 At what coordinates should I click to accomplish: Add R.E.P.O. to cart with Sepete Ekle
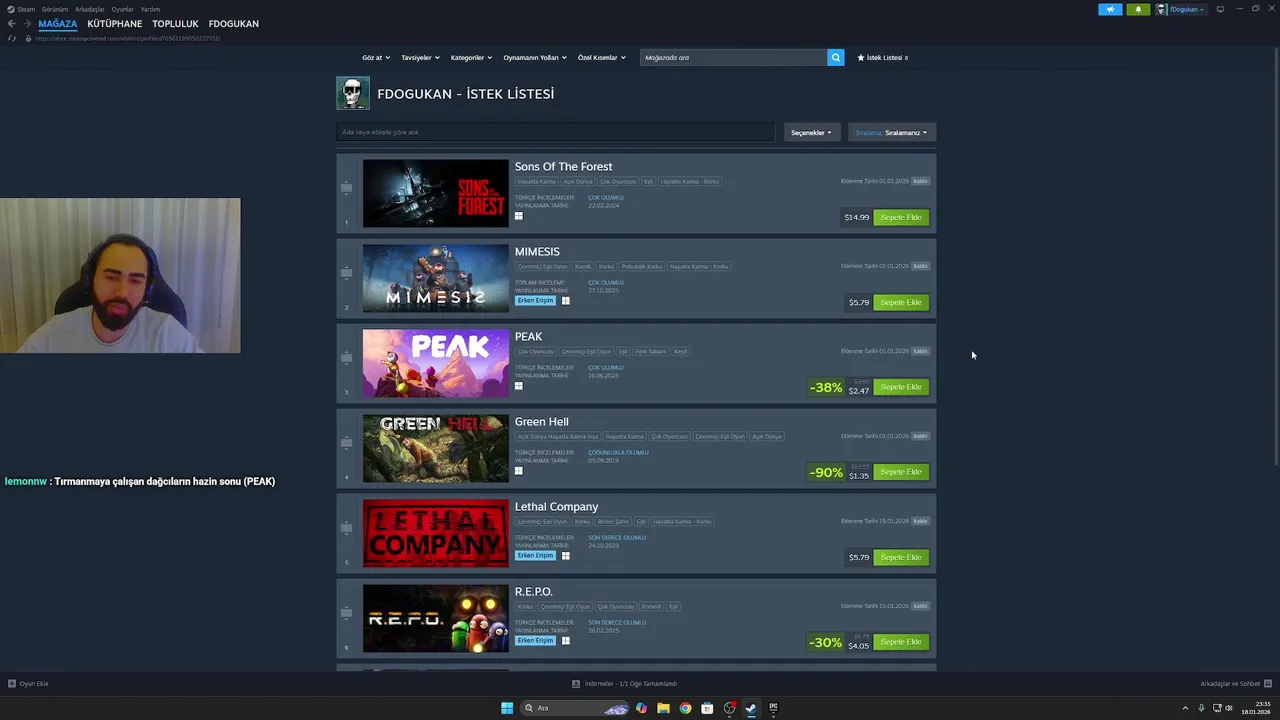(901, 642)
